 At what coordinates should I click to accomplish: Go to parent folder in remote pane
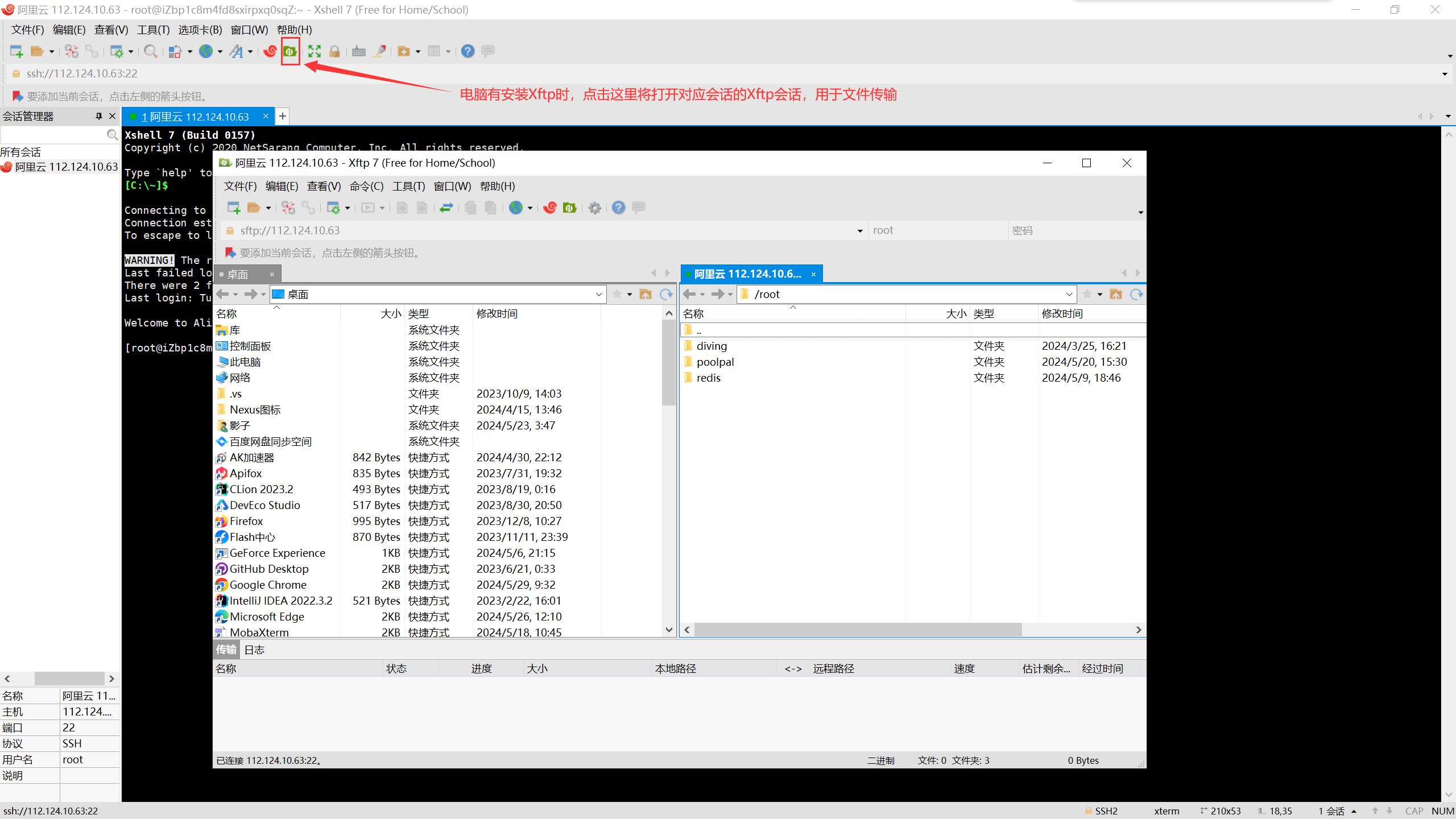[1116, 295]
